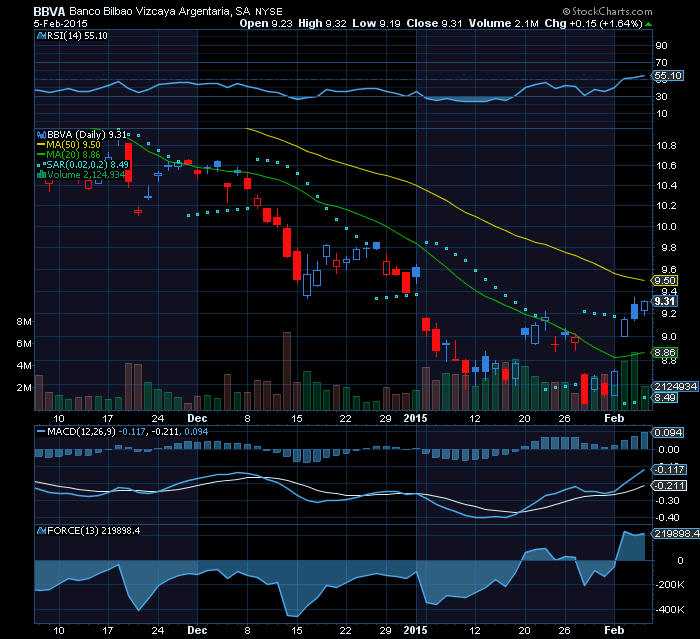Click the SAR dotted legend icon
The width and height of the screenshot is (700, 639).
41,165
